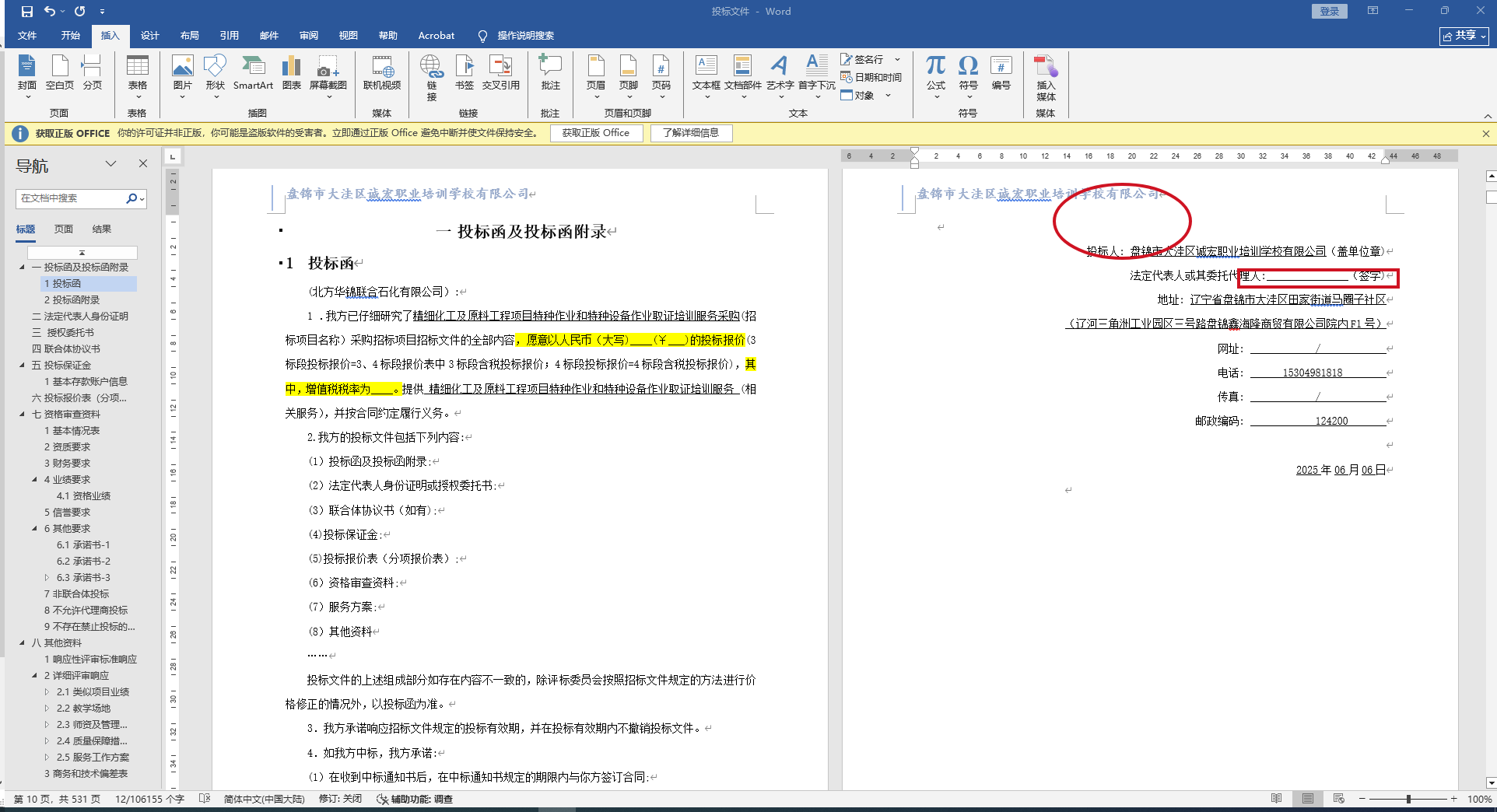The width and height of the screenshot is (1497, 812).
Task: Click the 首字下沉 drop cap icon
Action: pyautogui.click(x=817, y=67)
